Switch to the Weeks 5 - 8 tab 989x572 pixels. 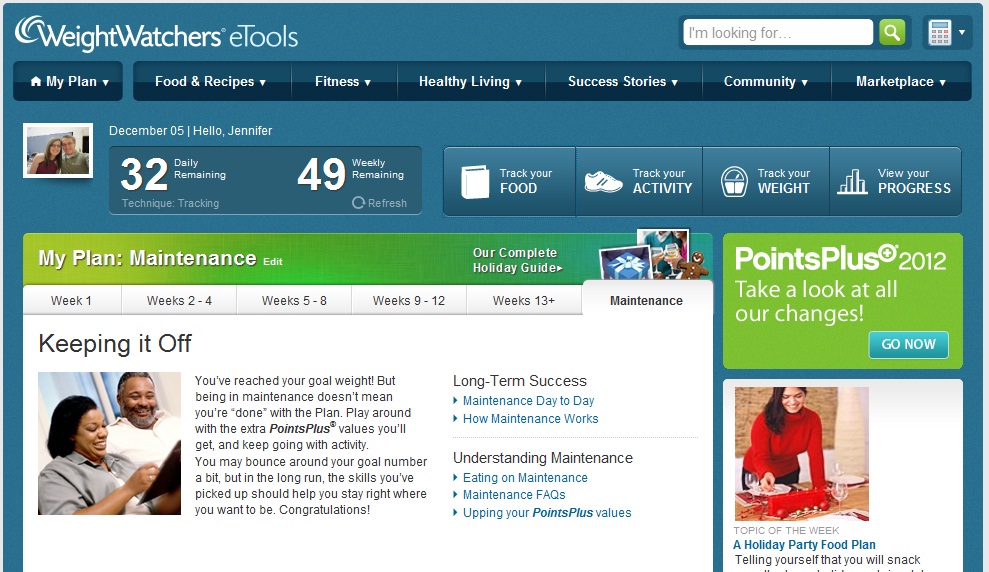pyautogui.click(x=294, y=300)
